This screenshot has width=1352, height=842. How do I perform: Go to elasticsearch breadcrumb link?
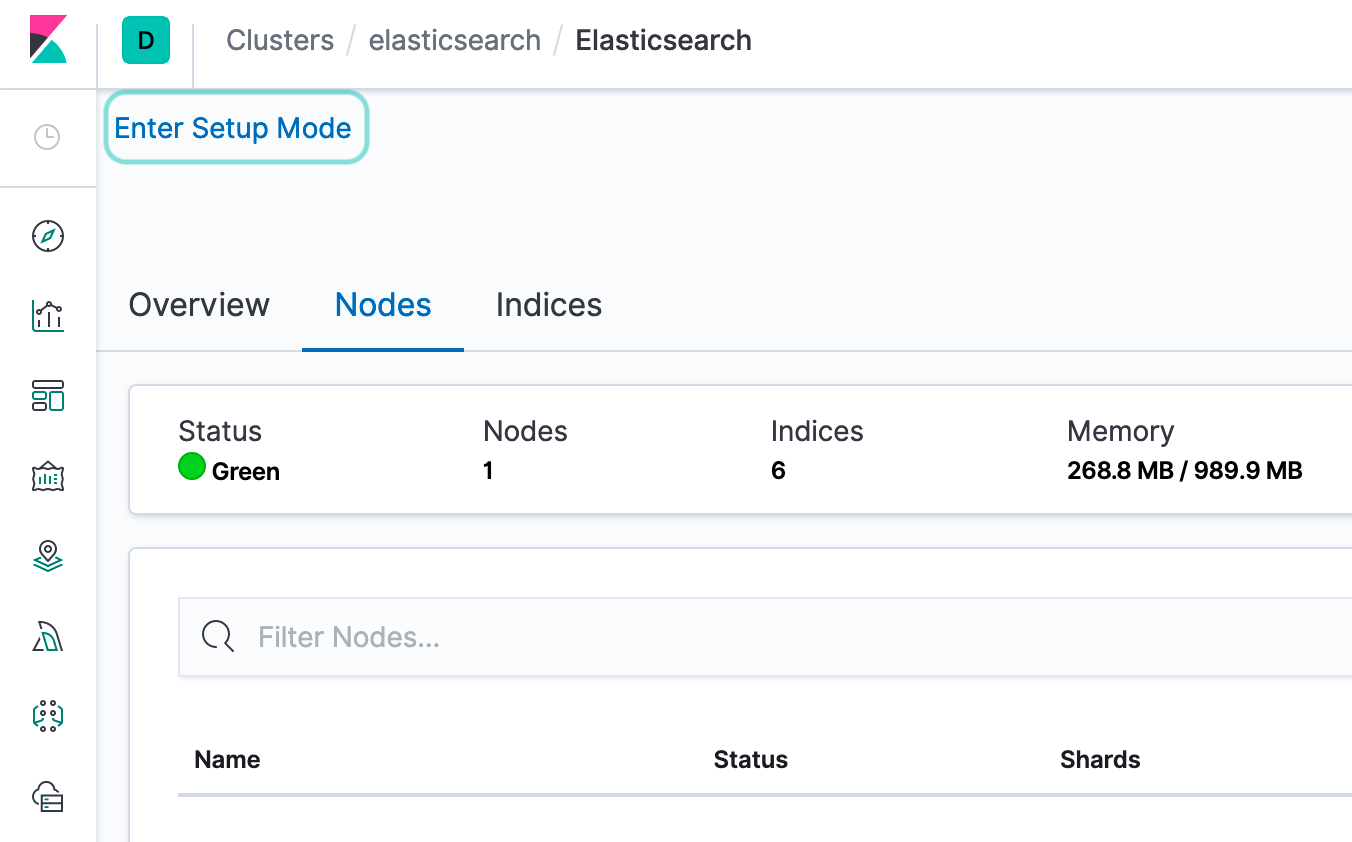[x=455, y=40]
